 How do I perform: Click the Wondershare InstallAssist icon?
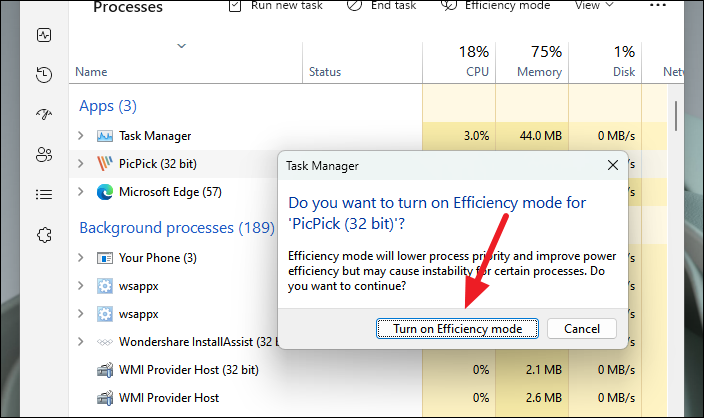[x=105, y=343]
